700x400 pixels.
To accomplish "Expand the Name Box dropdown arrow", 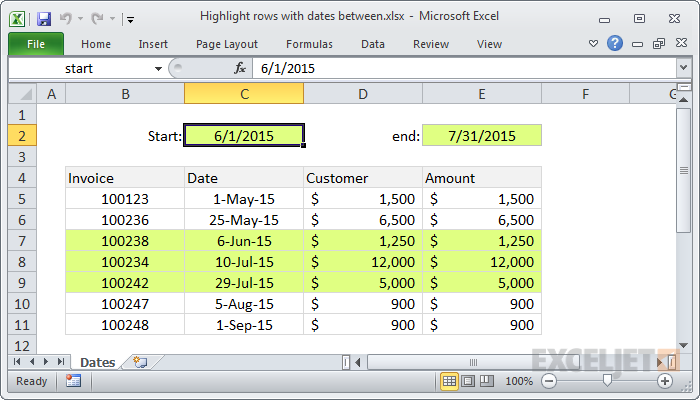I will coord(158,69).
